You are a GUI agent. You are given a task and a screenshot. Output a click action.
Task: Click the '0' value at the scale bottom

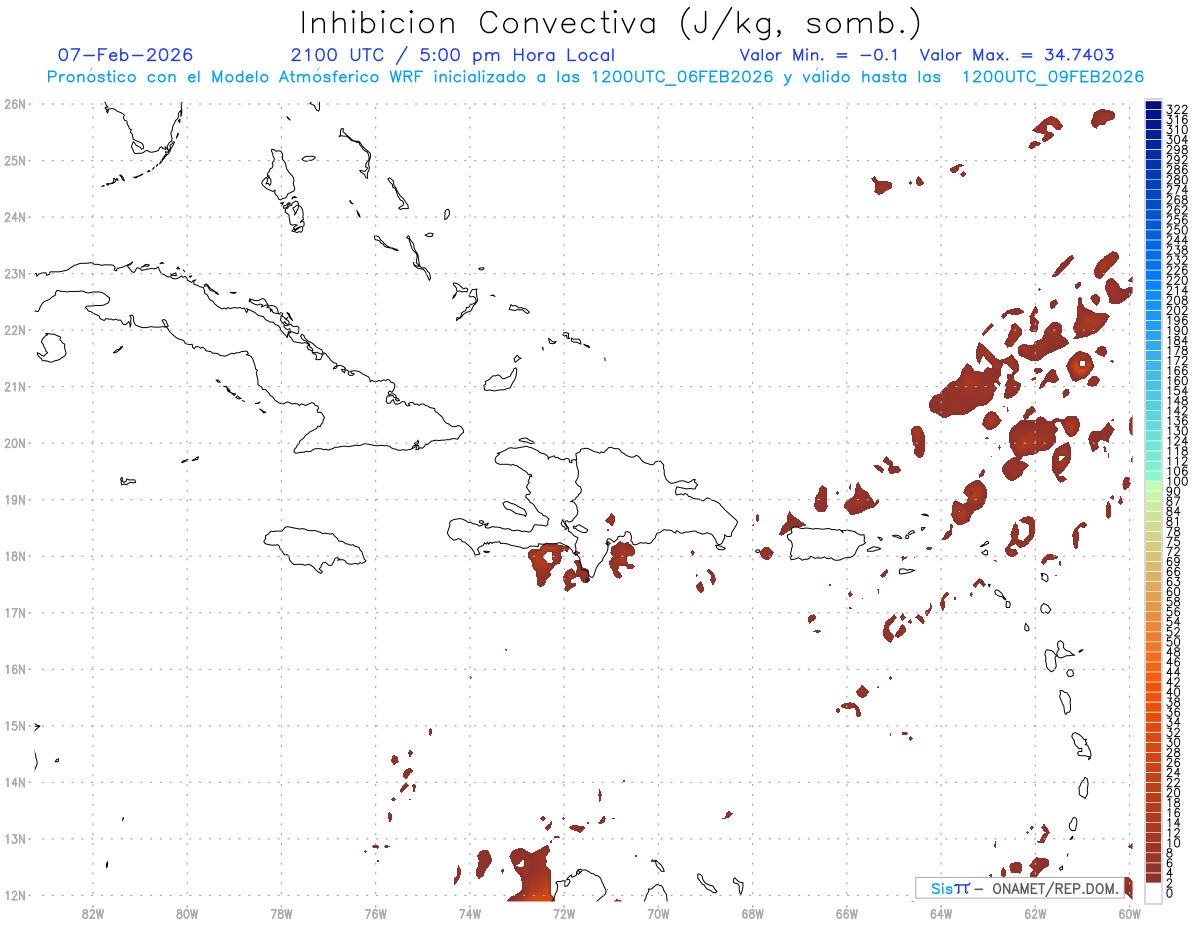[x=1171, y=893]
